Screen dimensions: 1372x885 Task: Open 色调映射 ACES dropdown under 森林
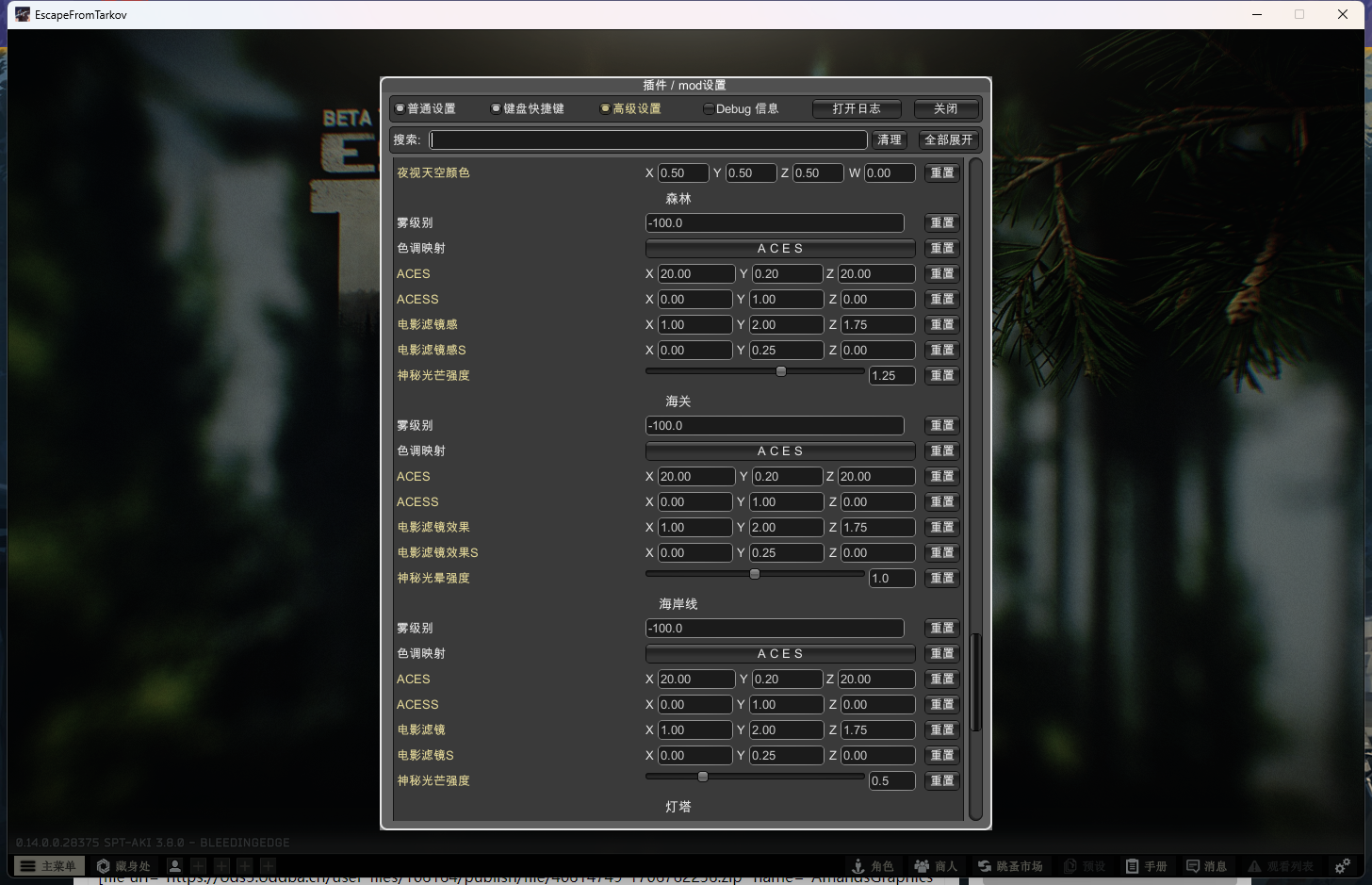click(780, 248)
